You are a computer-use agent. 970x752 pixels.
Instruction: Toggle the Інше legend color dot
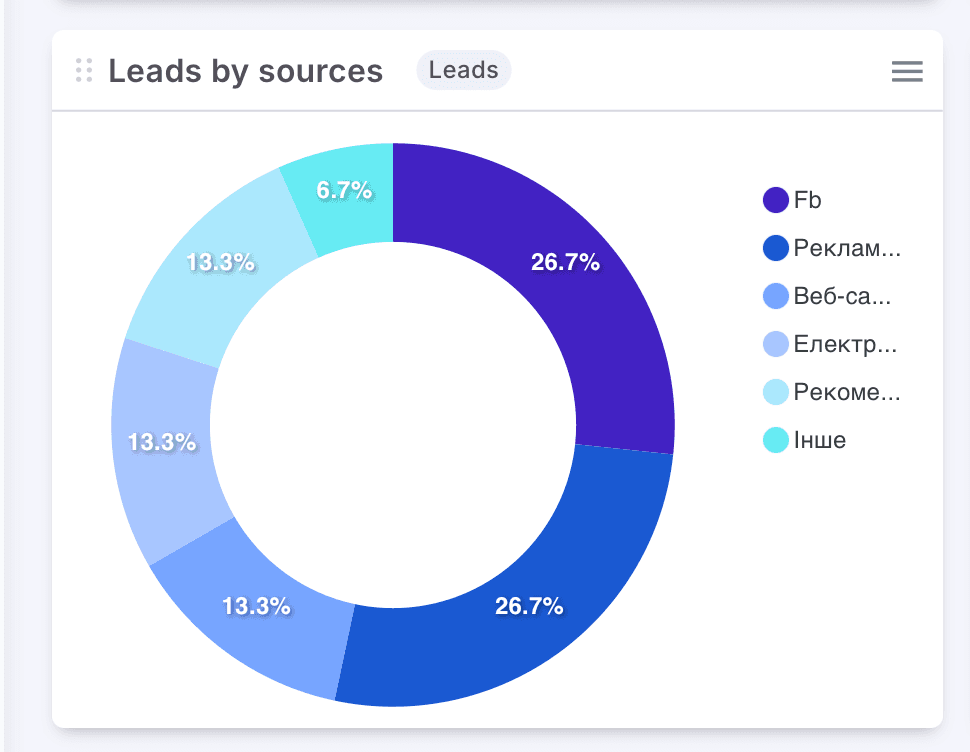pos(776,440)
